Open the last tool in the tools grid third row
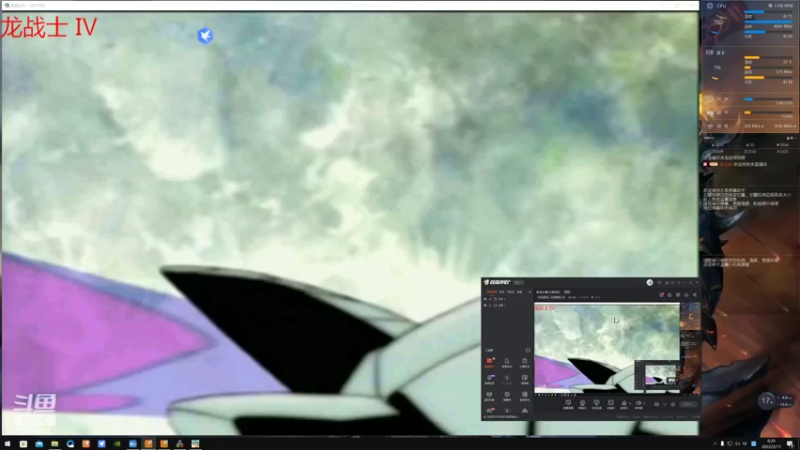The image size is (800, 450). [x=524, y=396]
